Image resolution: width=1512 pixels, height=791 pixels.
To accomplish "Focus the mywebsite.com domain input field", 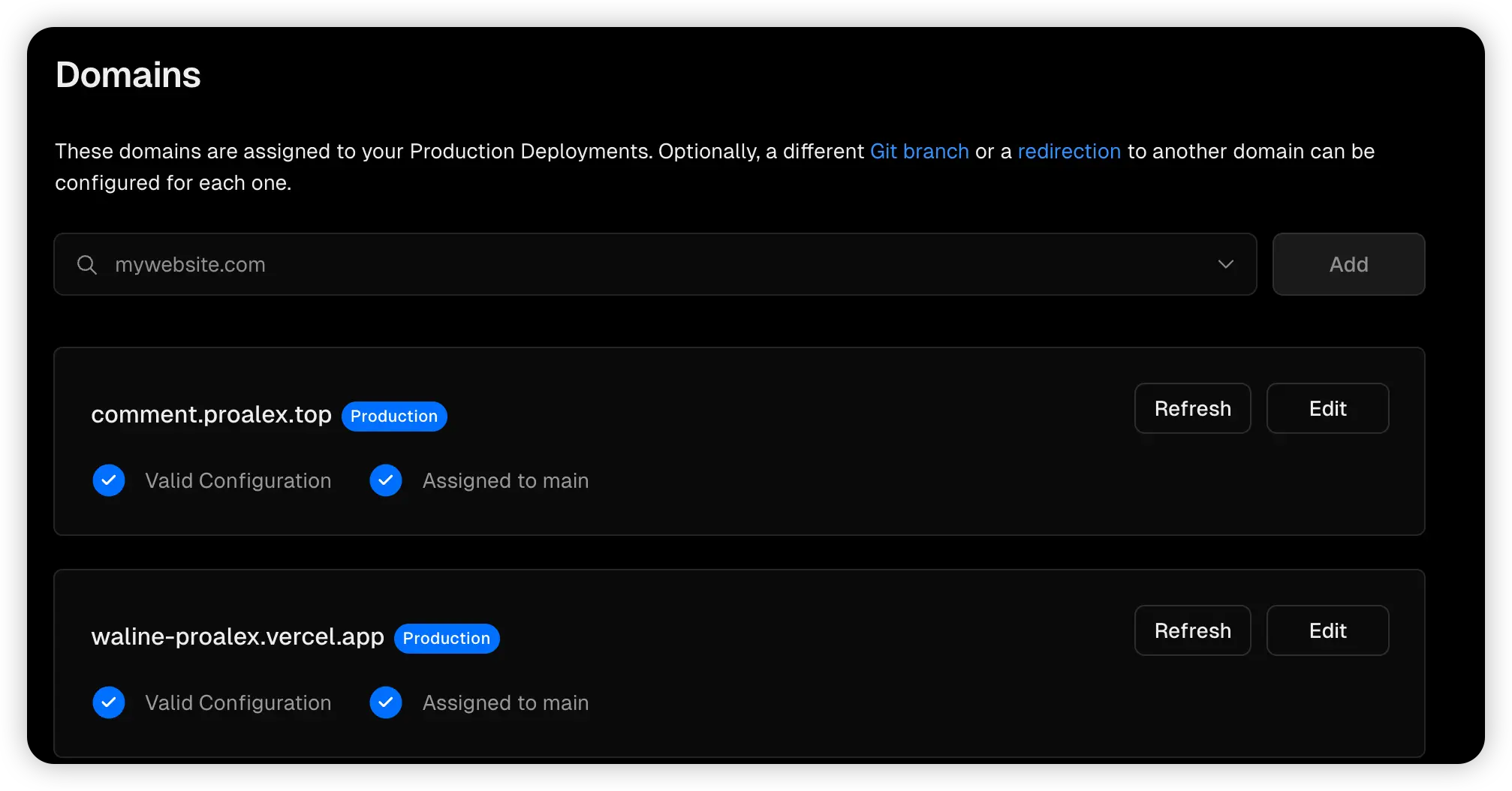I will click(655, 264).
